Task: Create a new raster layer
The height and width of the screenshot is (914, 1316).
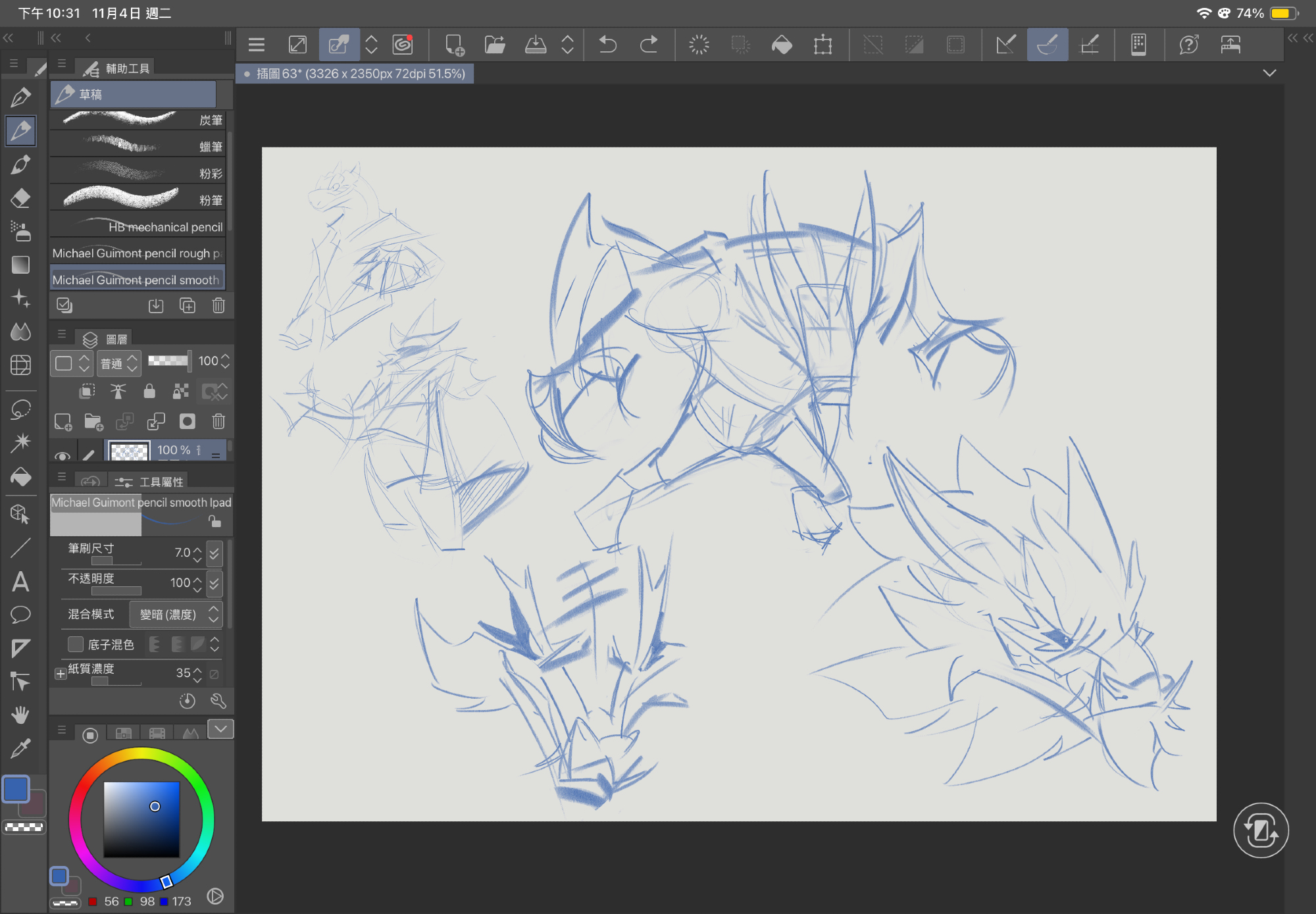Action: [63, 422]
